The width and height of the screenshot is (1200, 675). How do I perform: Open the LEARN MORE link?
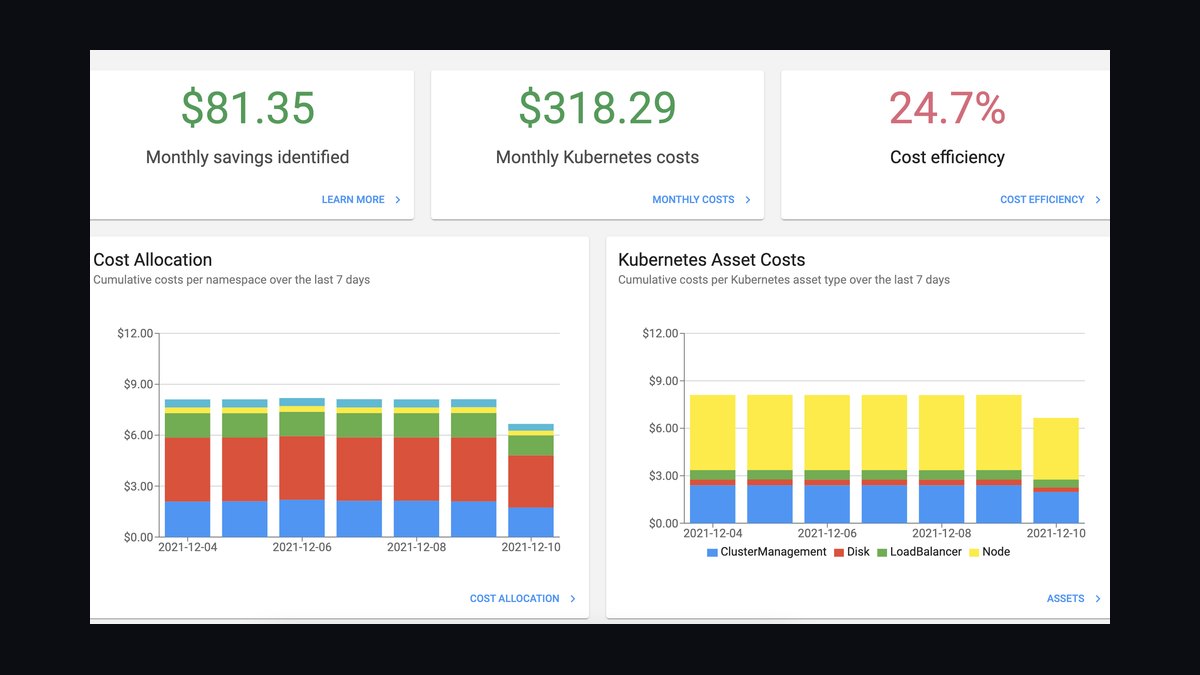(x=353, y=200)
